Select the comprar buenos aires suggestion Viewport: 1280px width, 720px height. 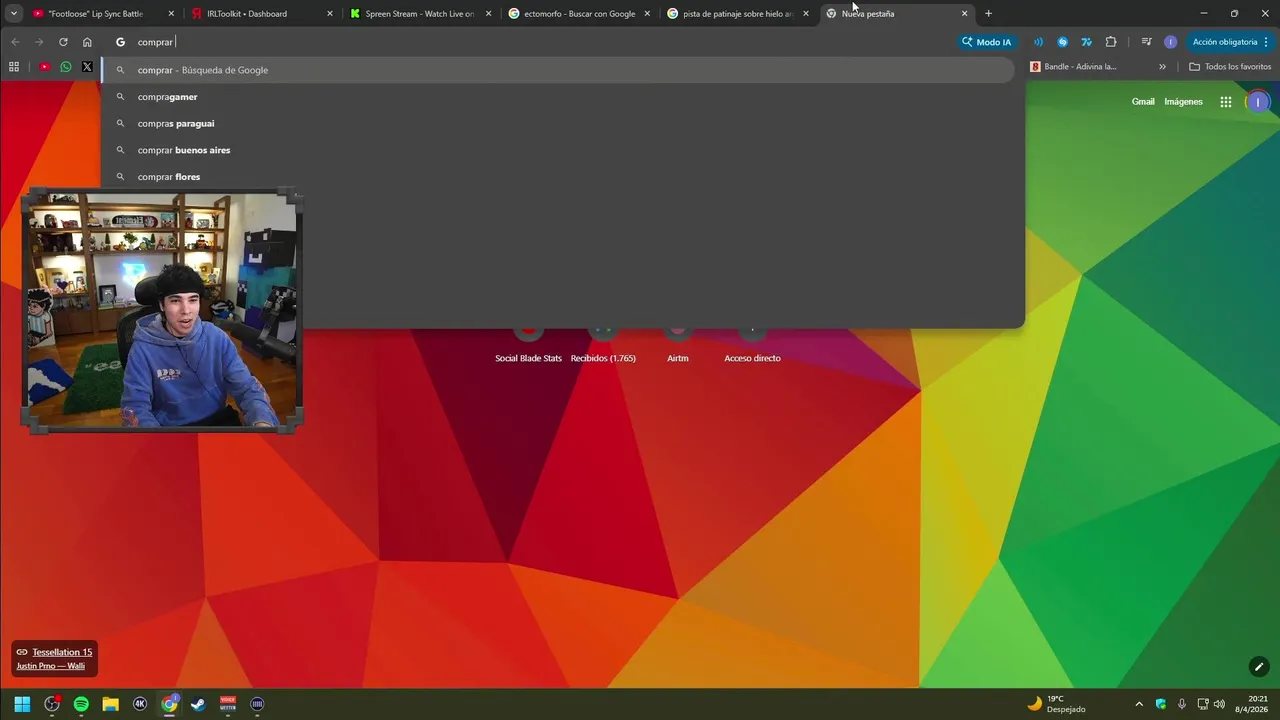558,150
